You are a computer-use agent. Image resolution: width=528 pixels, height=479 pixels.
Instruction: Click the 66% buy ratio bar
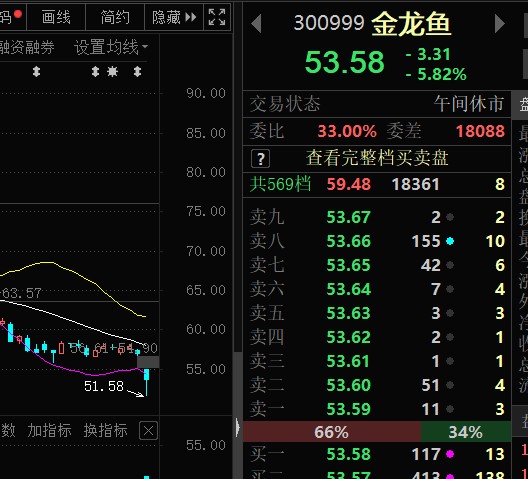pos(332,432)
